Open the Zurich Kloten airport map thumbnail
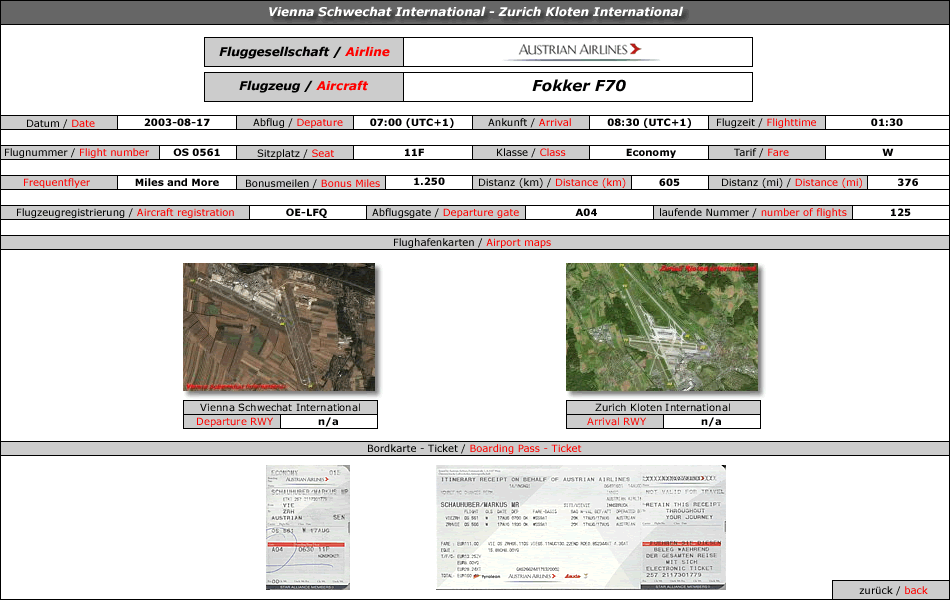This screenshot has height=600, width=950. click(662, 327)
